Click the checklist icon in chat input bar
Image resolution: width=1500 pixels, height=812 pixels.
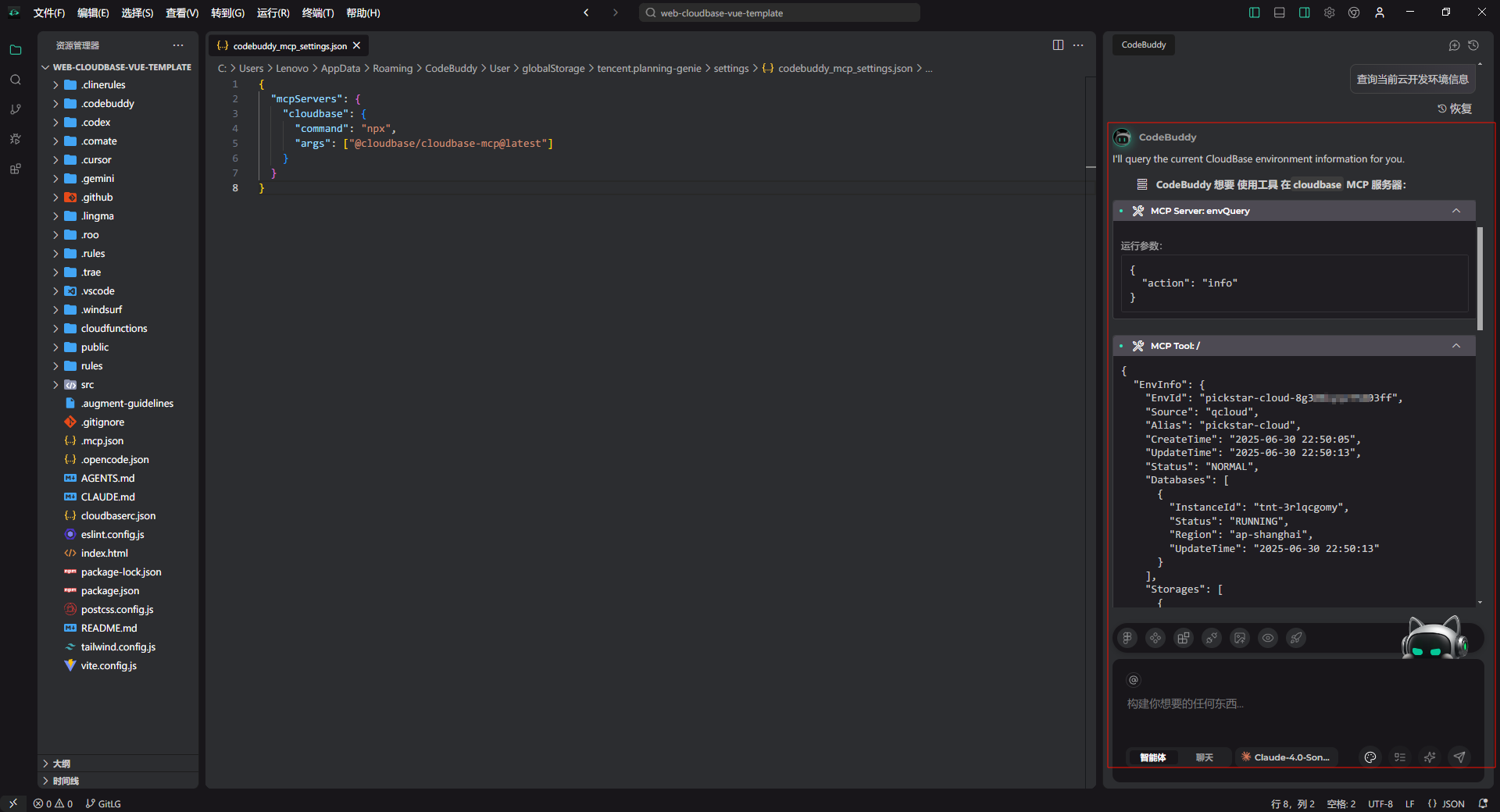[x=1400, y=757]
